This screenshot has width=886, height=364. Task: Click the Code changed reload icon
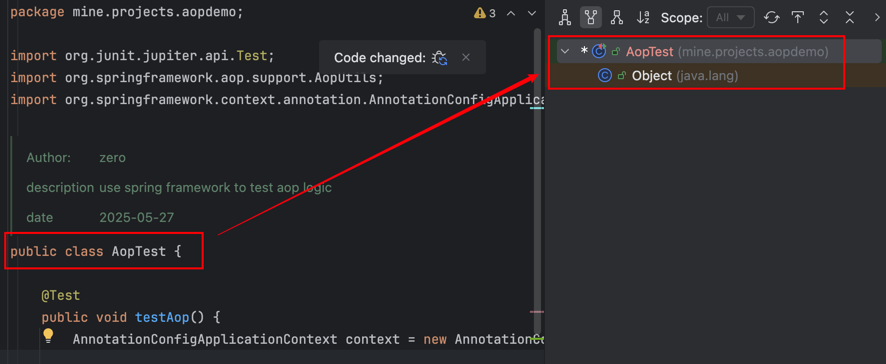440,58
